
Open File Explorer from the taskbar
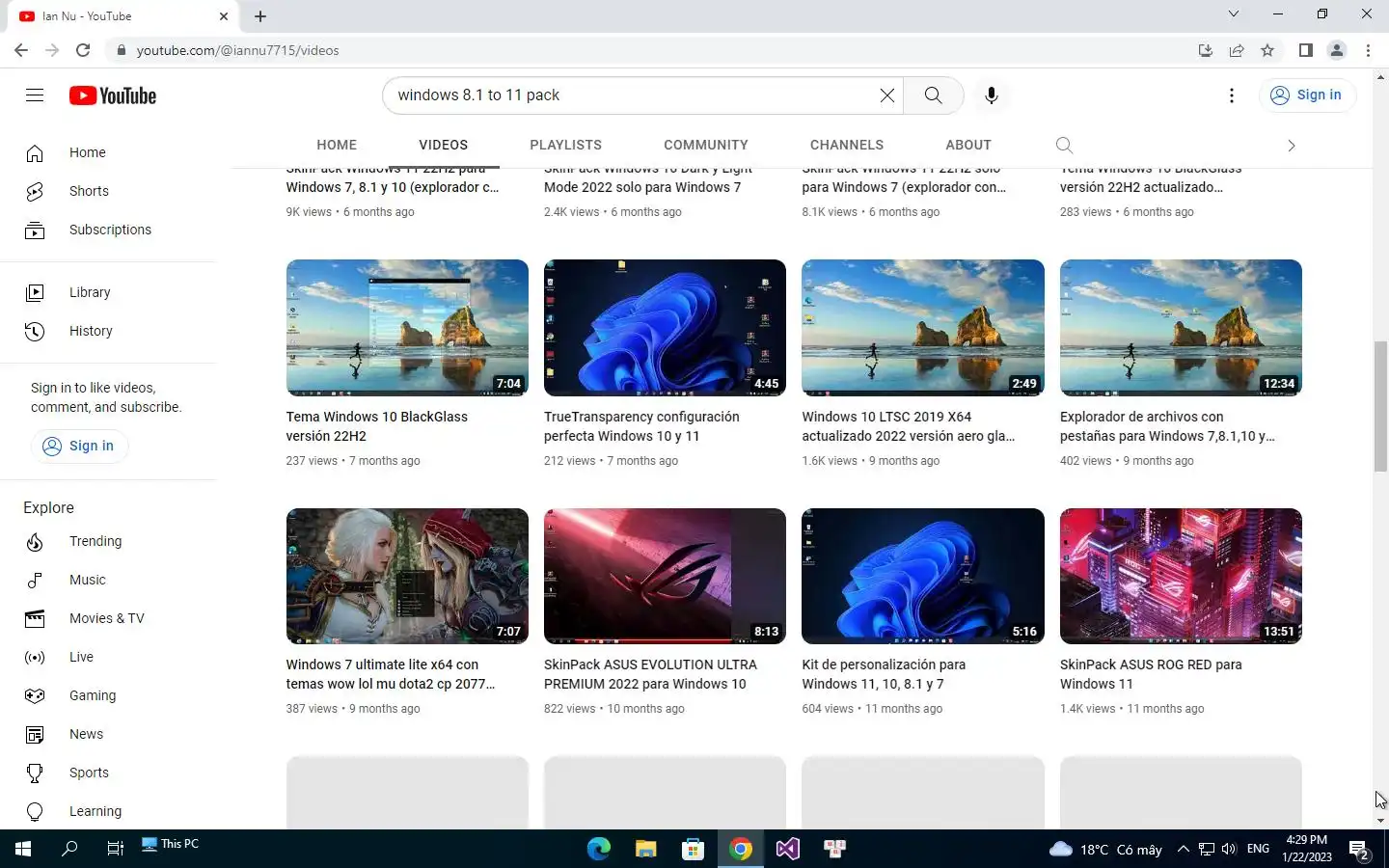pos(645,849)
